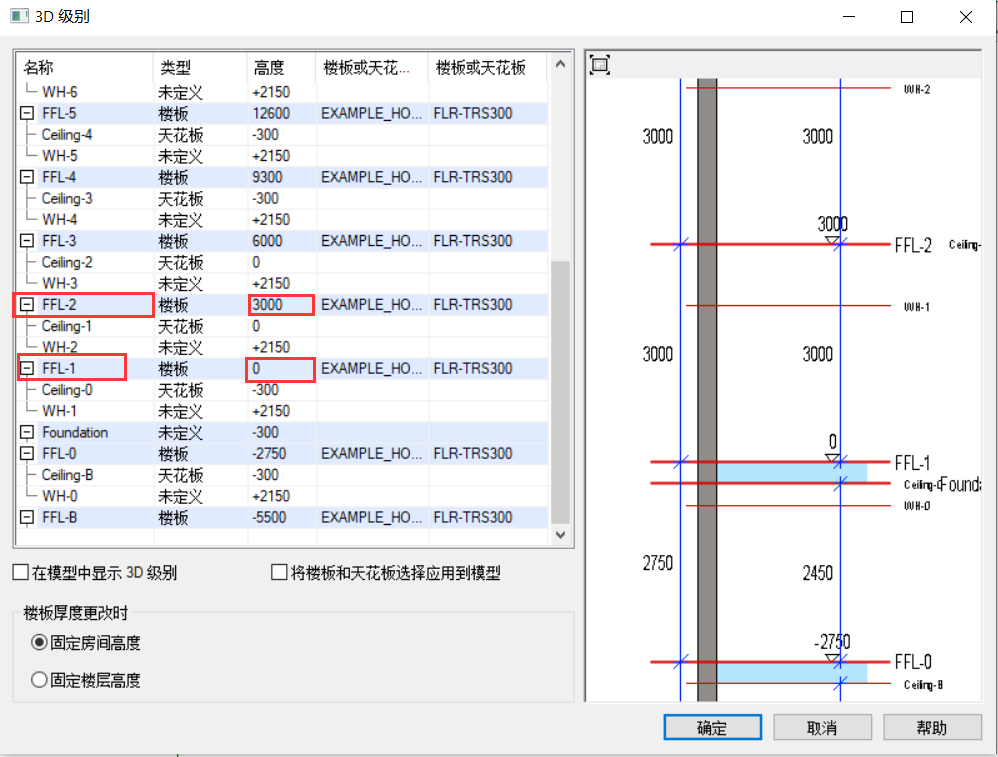Click the 3D 级别 dialog title icon
This screenshot has height=757, width=998.
click(19, 16)
